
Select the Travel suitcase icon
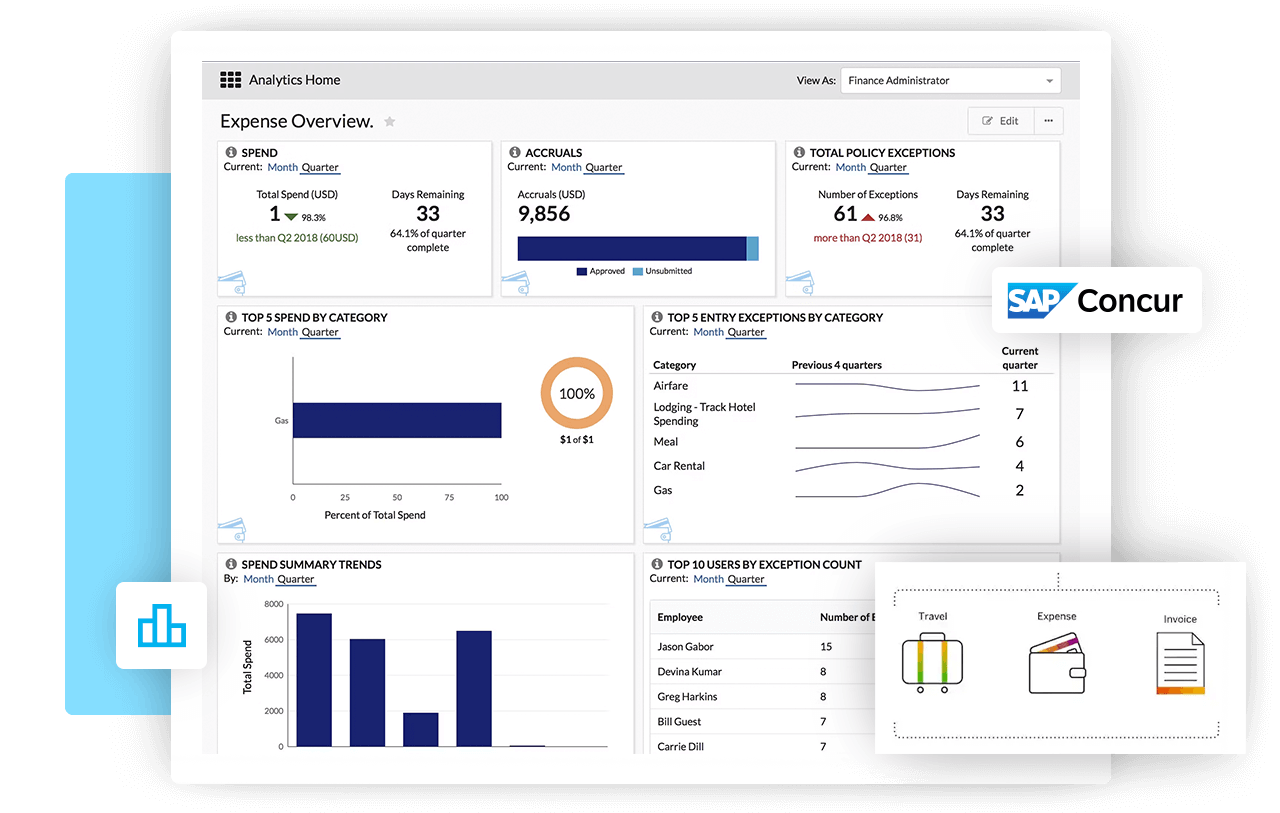[x=931, y=665]
